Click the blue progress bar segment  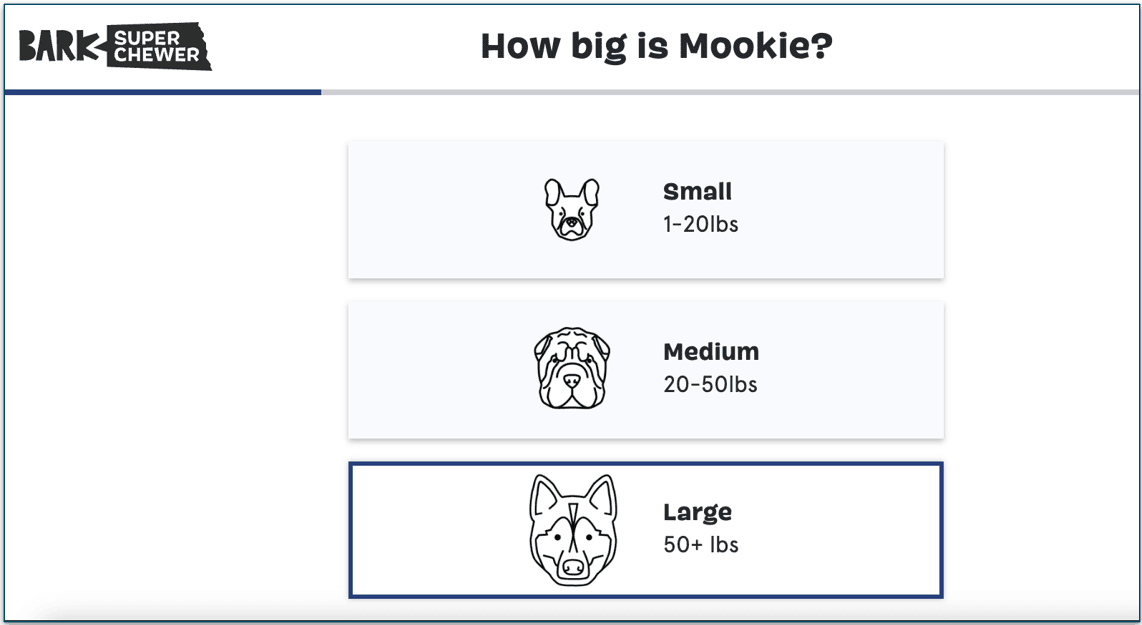pyautogui.click(x=160, y=93)
